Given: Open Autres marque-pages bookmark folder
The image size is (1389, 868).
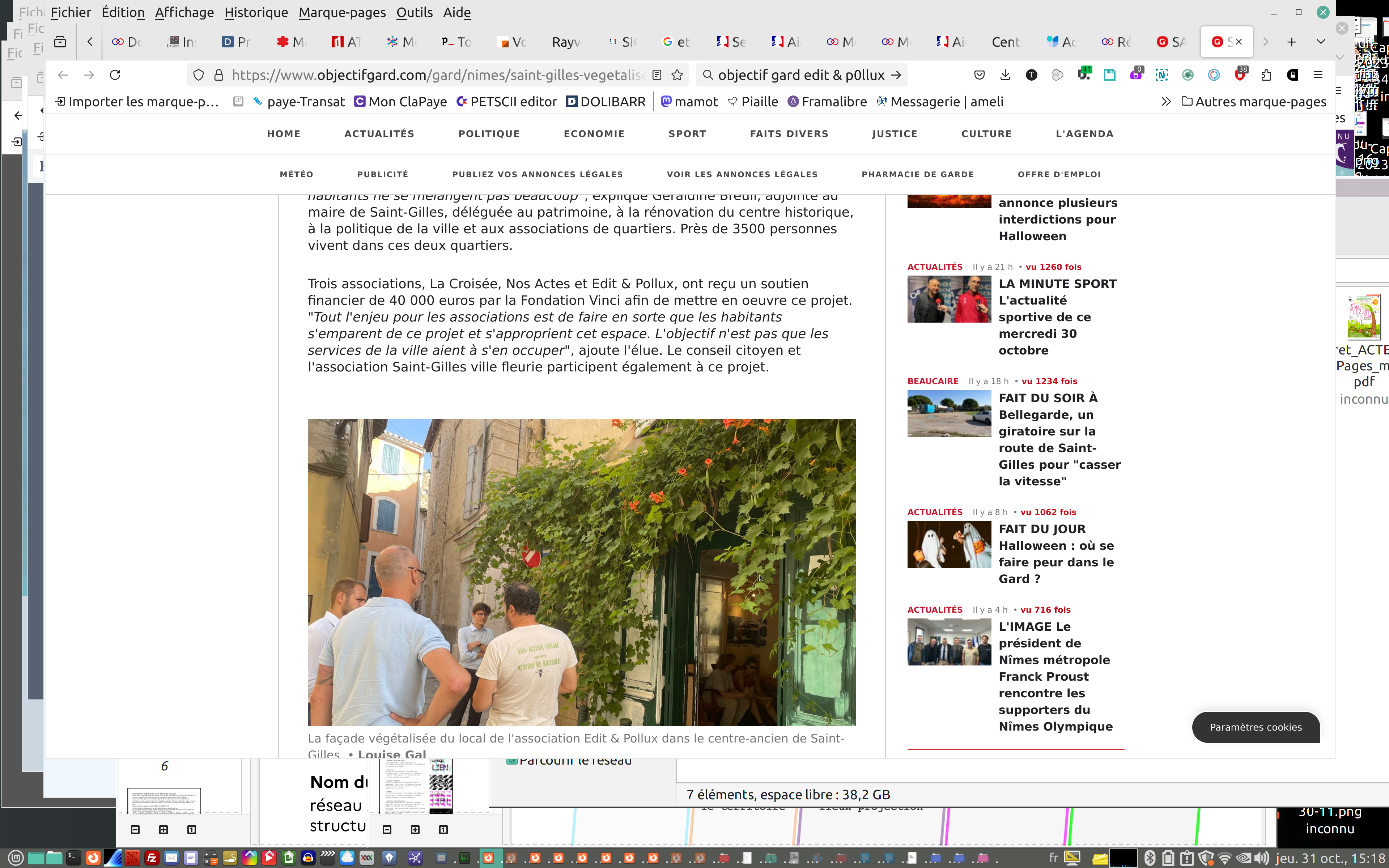Looking at the screenshot, I should click(1254, 102).
